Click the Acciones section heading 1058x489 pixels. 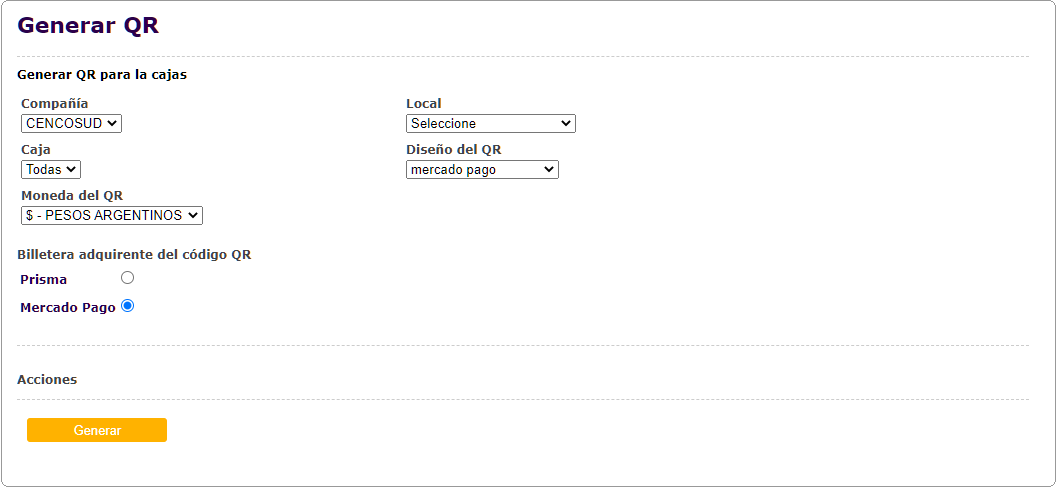point(47,380)
